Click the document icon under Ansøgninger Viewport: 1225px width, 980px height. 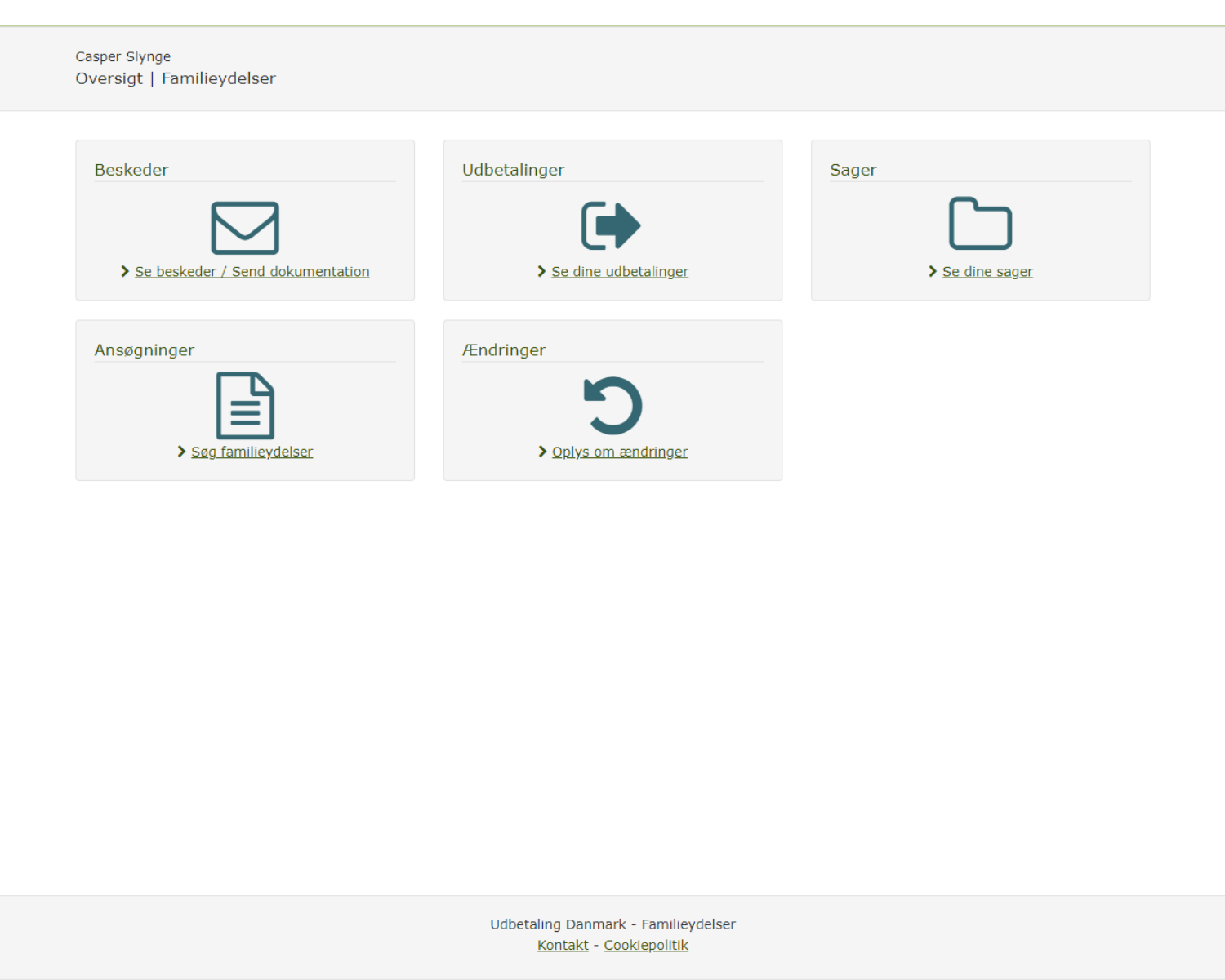245,405
